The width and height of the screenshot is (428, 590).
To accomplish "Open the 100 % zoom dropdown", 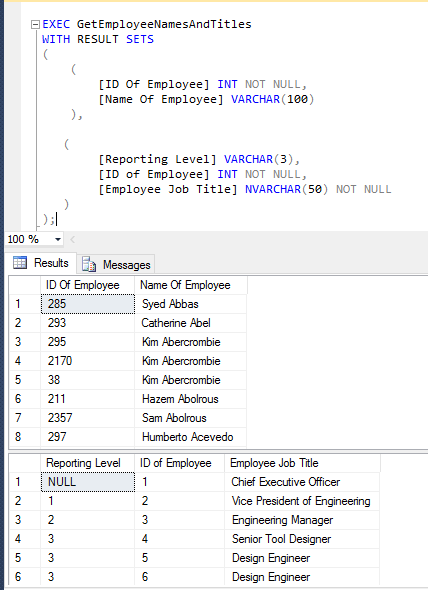I will 58,239.
